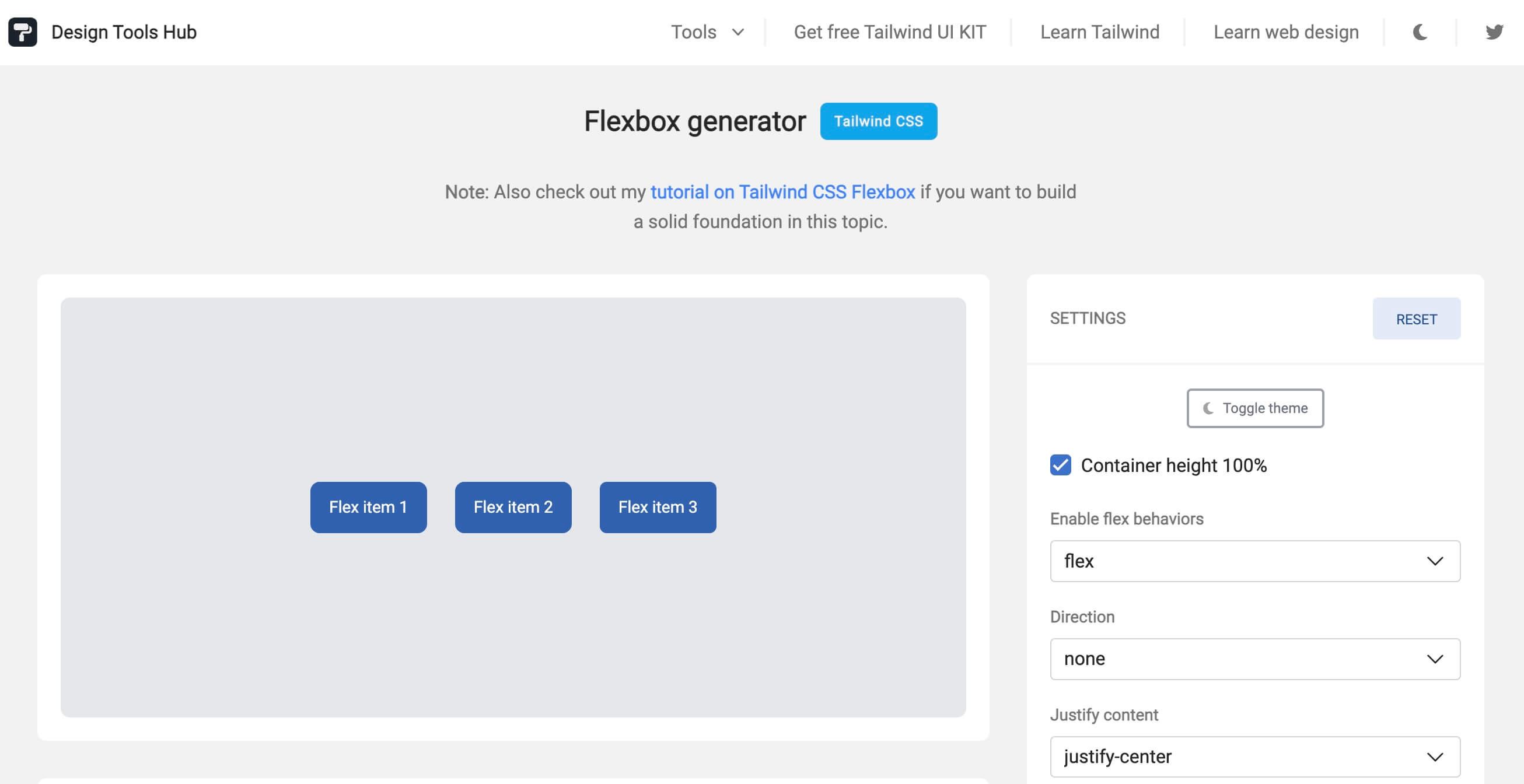The height and width of the screenshot is (784, 1524).
Task: Select the Flex item 1 box
Action: [368, 507]
